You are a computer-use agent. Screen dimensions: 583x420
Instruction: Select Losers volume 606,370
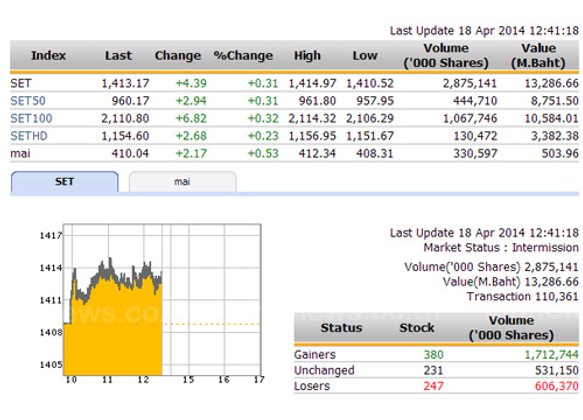[557, 386]
